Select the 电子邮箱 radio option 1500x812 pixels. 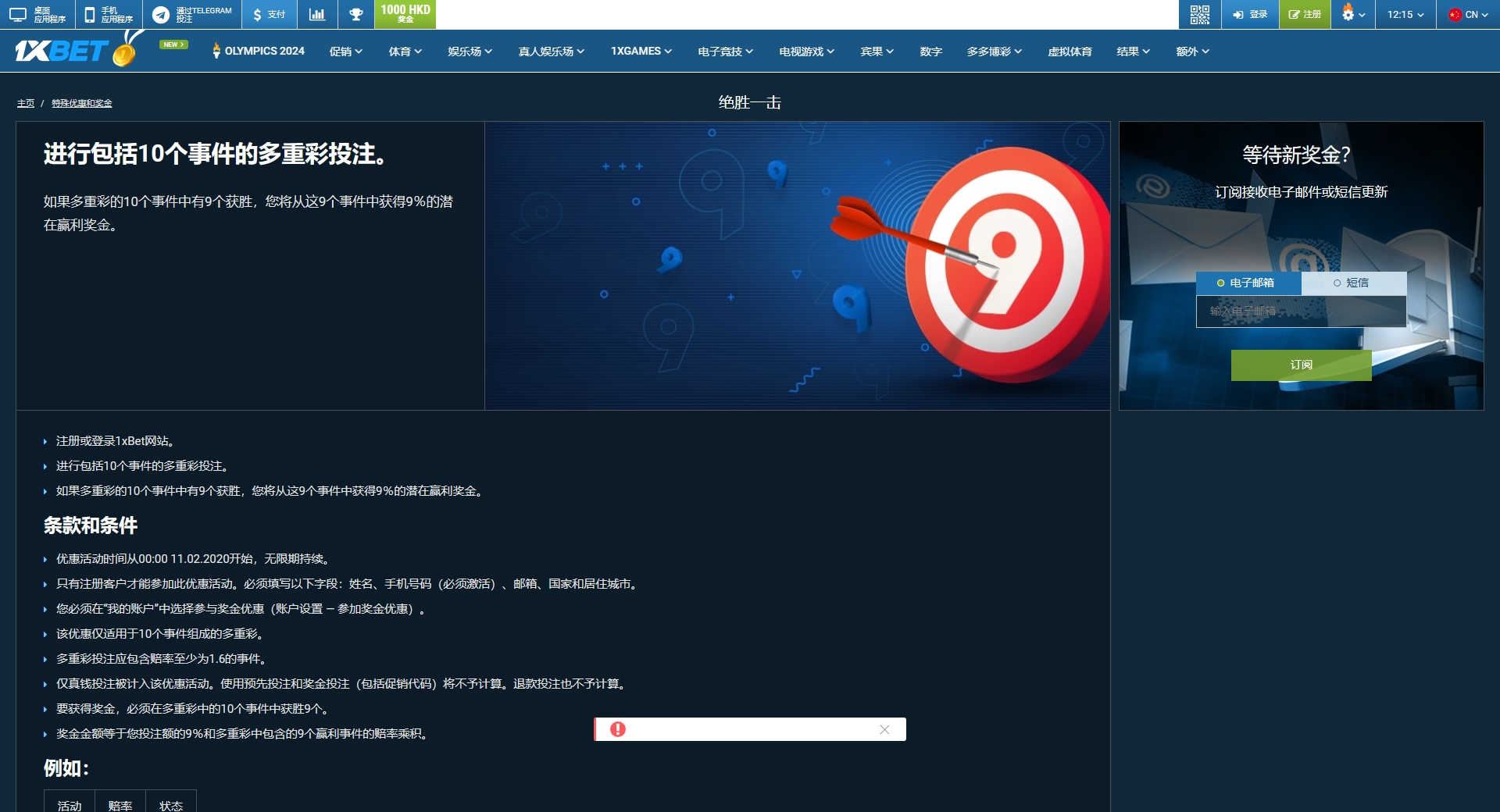1248,283
